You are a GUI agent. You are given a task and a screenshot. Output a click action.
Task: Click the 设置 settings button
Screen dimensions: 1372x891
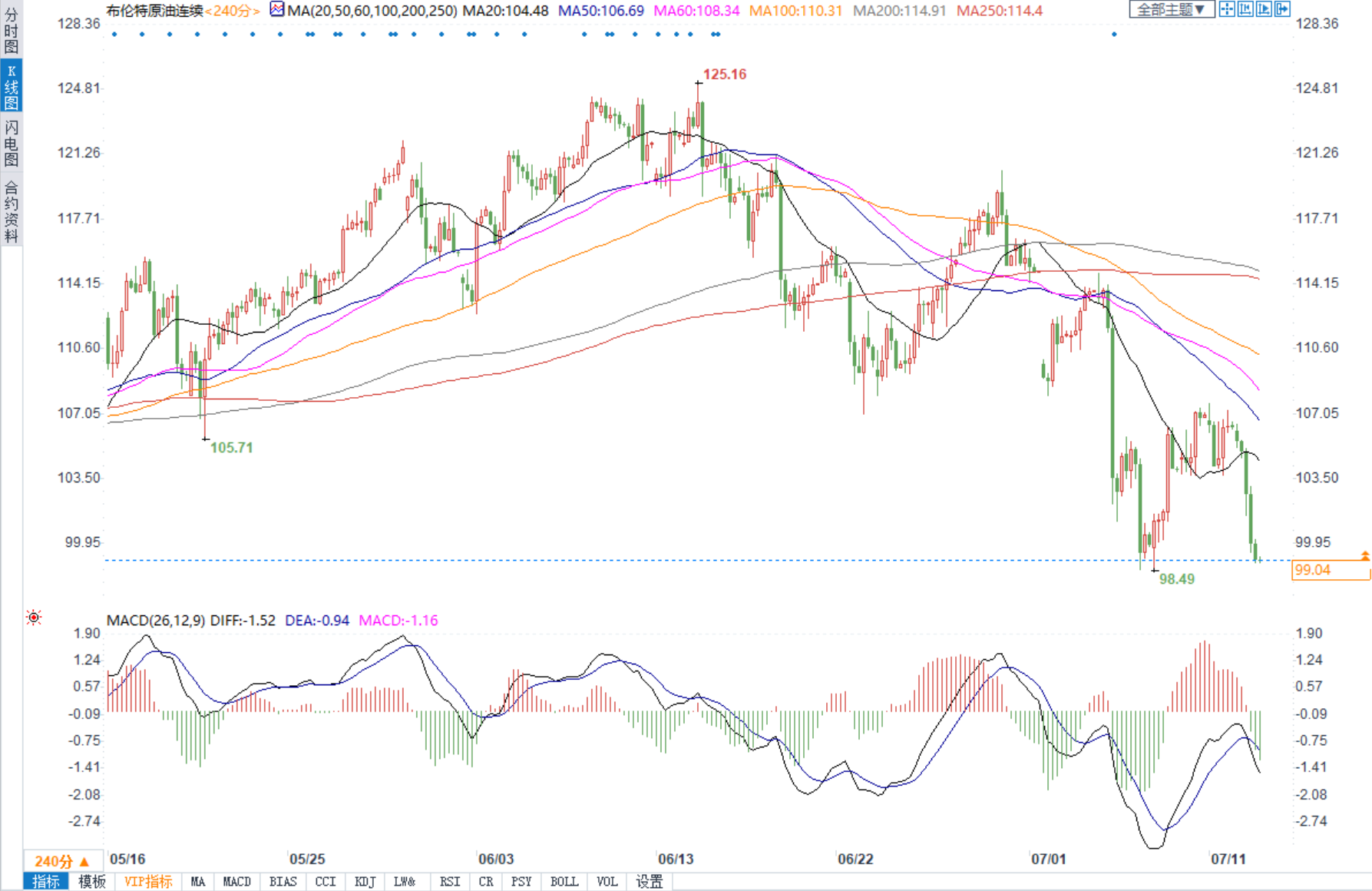click(x=650, y=882)
